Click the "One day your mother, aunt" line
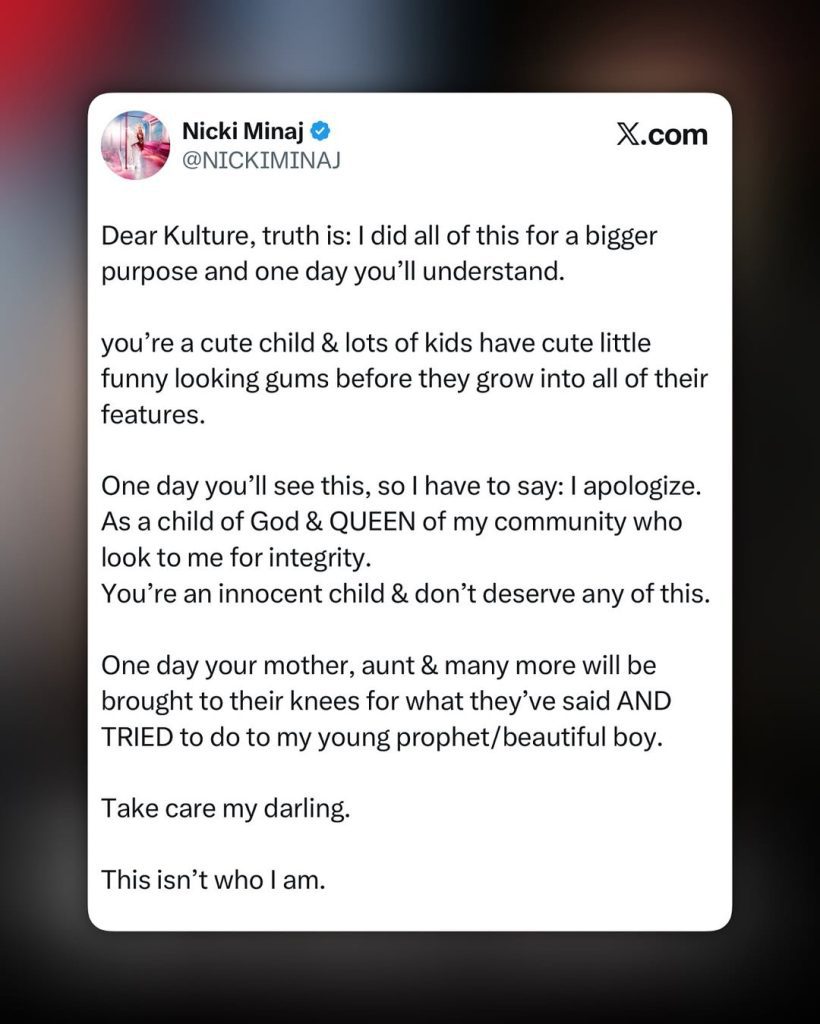The height and width of the screenshot is (1024, 820). pos(378,665)
